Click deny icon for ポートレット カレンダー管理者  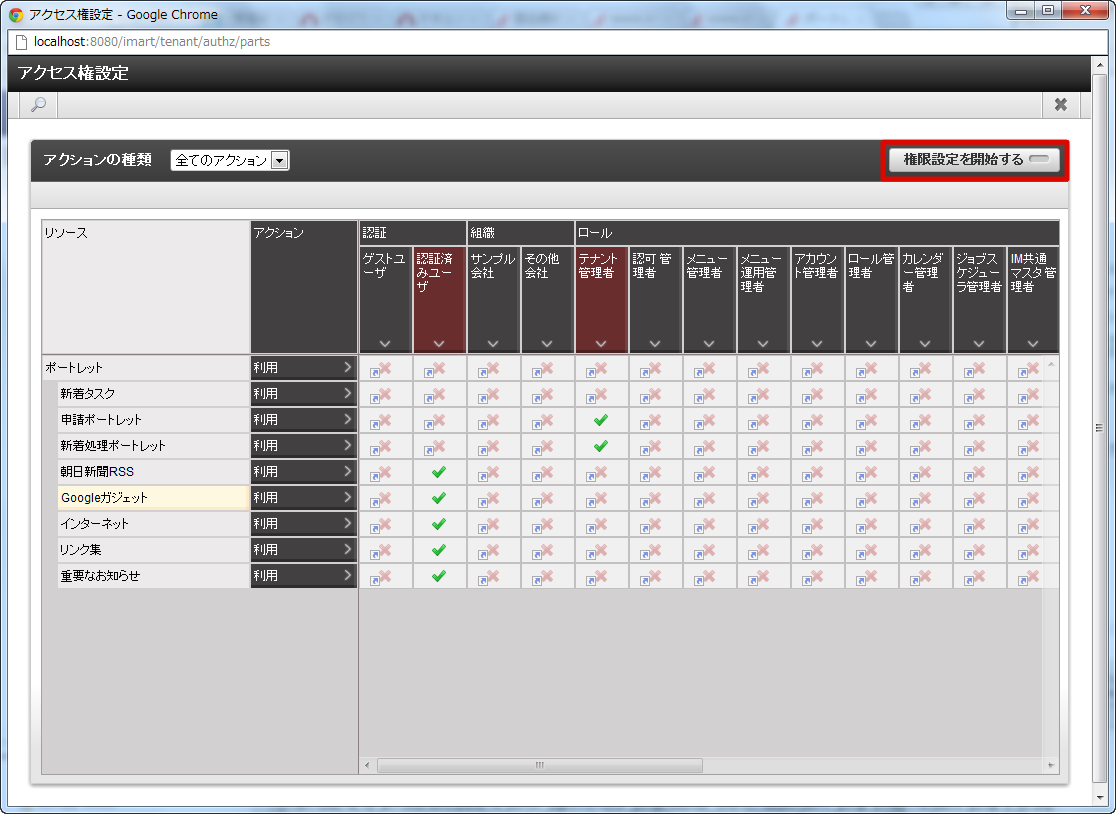920,369
